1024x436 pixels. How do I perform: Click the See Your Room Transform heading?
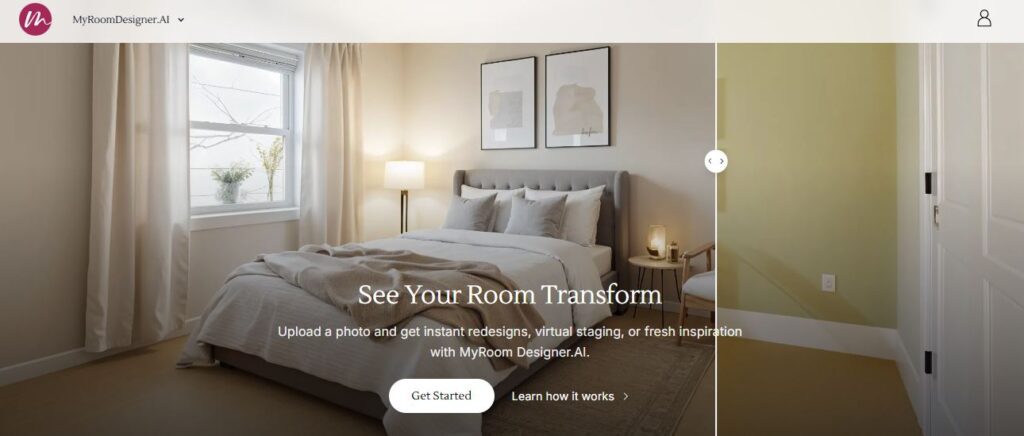[x=509, y=295]
